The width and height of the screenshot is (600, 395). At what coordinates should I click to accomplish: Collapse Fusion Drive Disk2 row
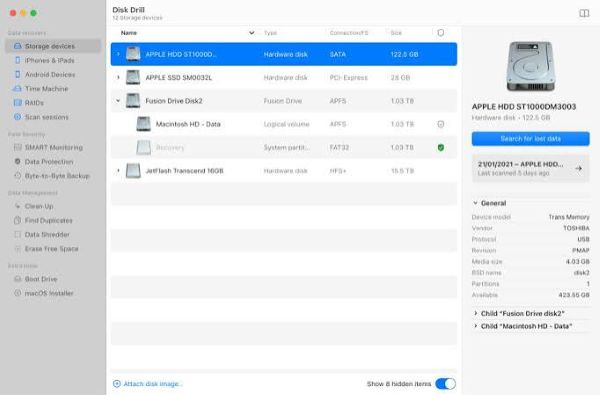click(118, 101)
